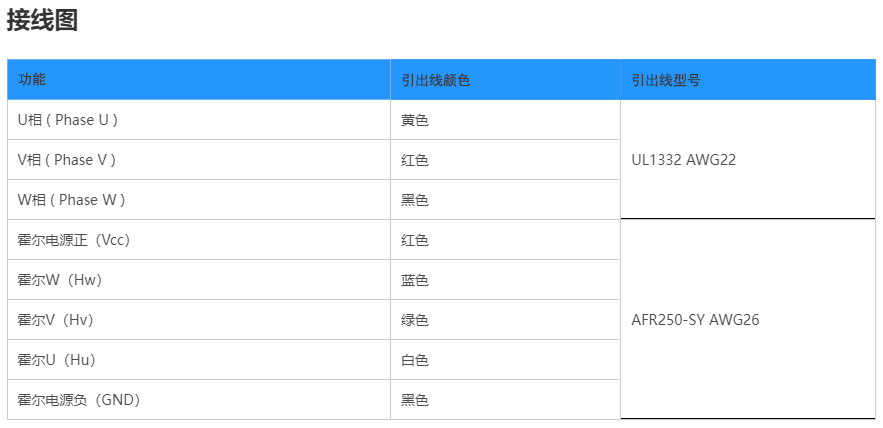Click 黑色 in the Phase W row
The width and height of the screenshot is (883, 428).
[x=415, y=200]
